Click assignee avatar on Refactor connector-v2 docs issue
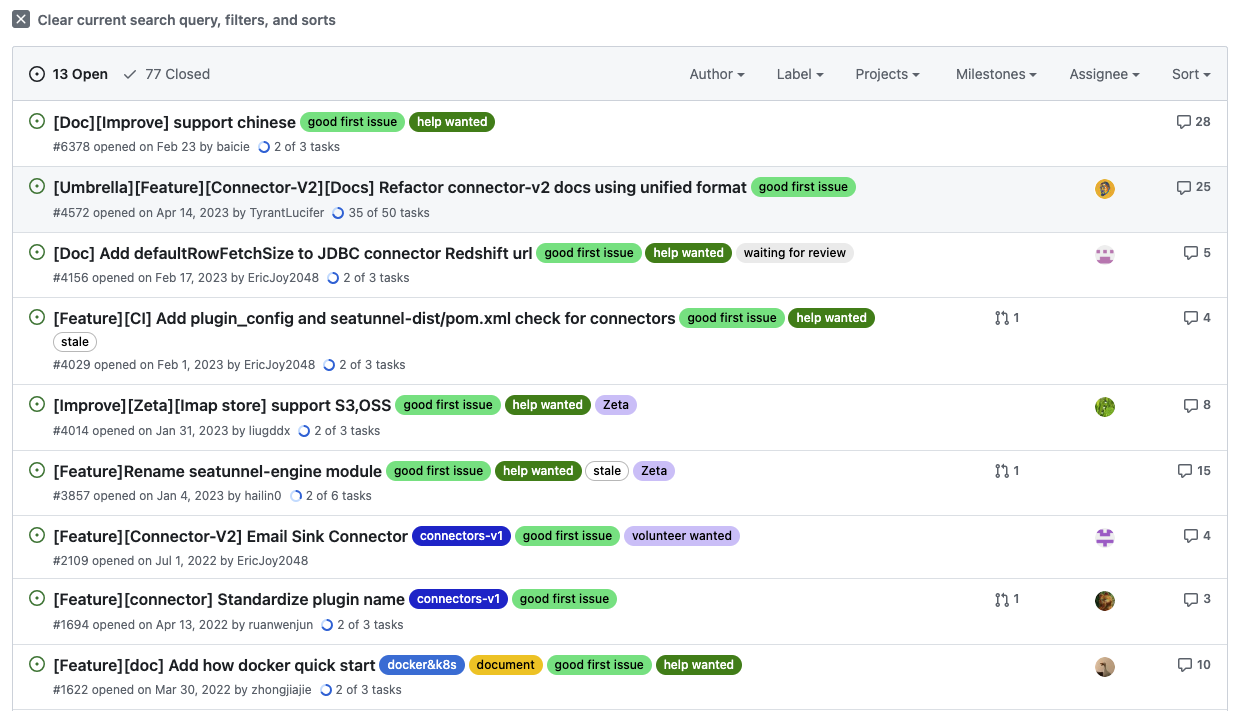Viewport: 1249px width, 711px height. [1105, 189]
